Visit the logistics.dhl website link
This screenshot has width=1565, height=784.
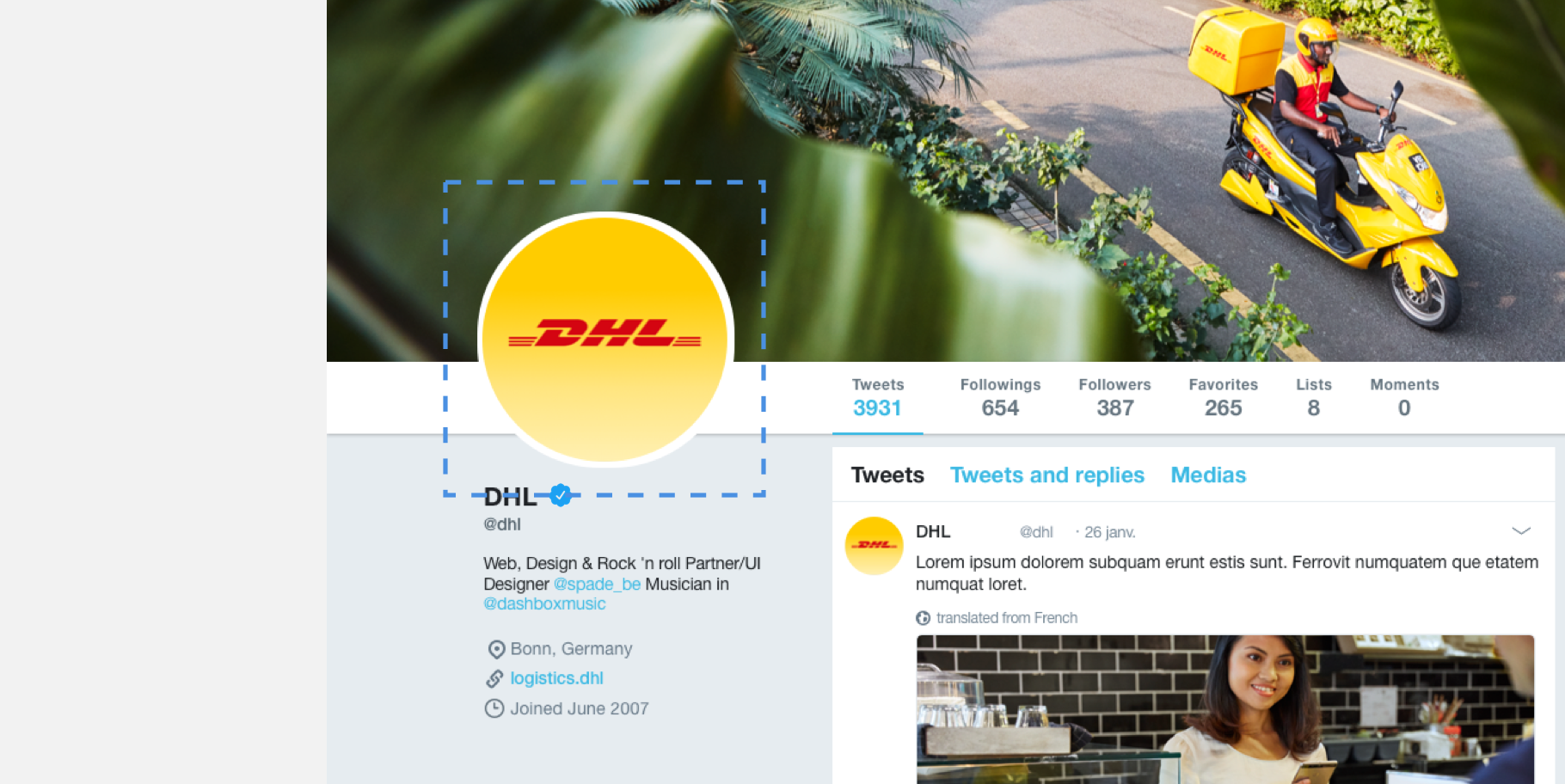[556, 678]
